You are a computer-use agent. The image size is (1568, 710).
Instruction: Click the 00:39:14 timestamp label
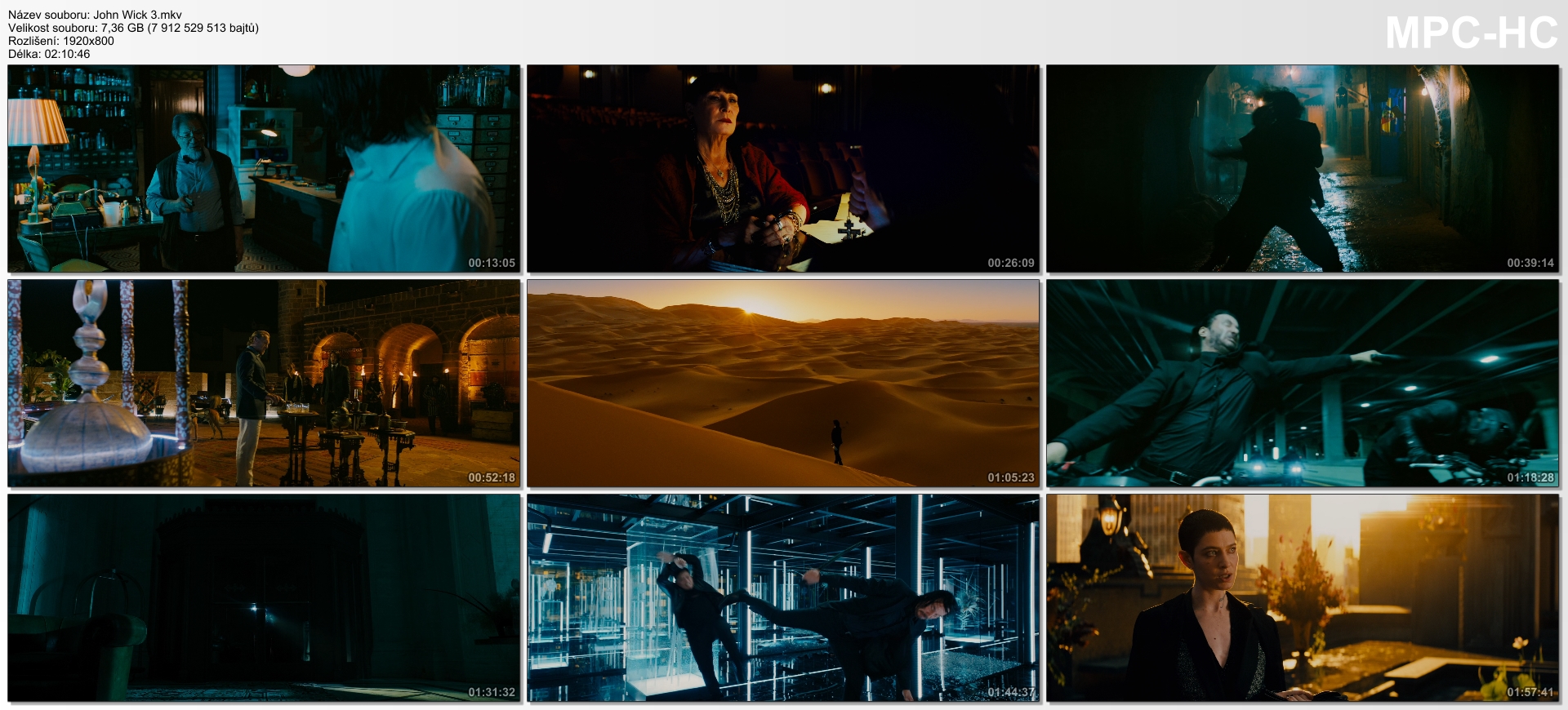pyautogui.click(x=1530, y=263)
